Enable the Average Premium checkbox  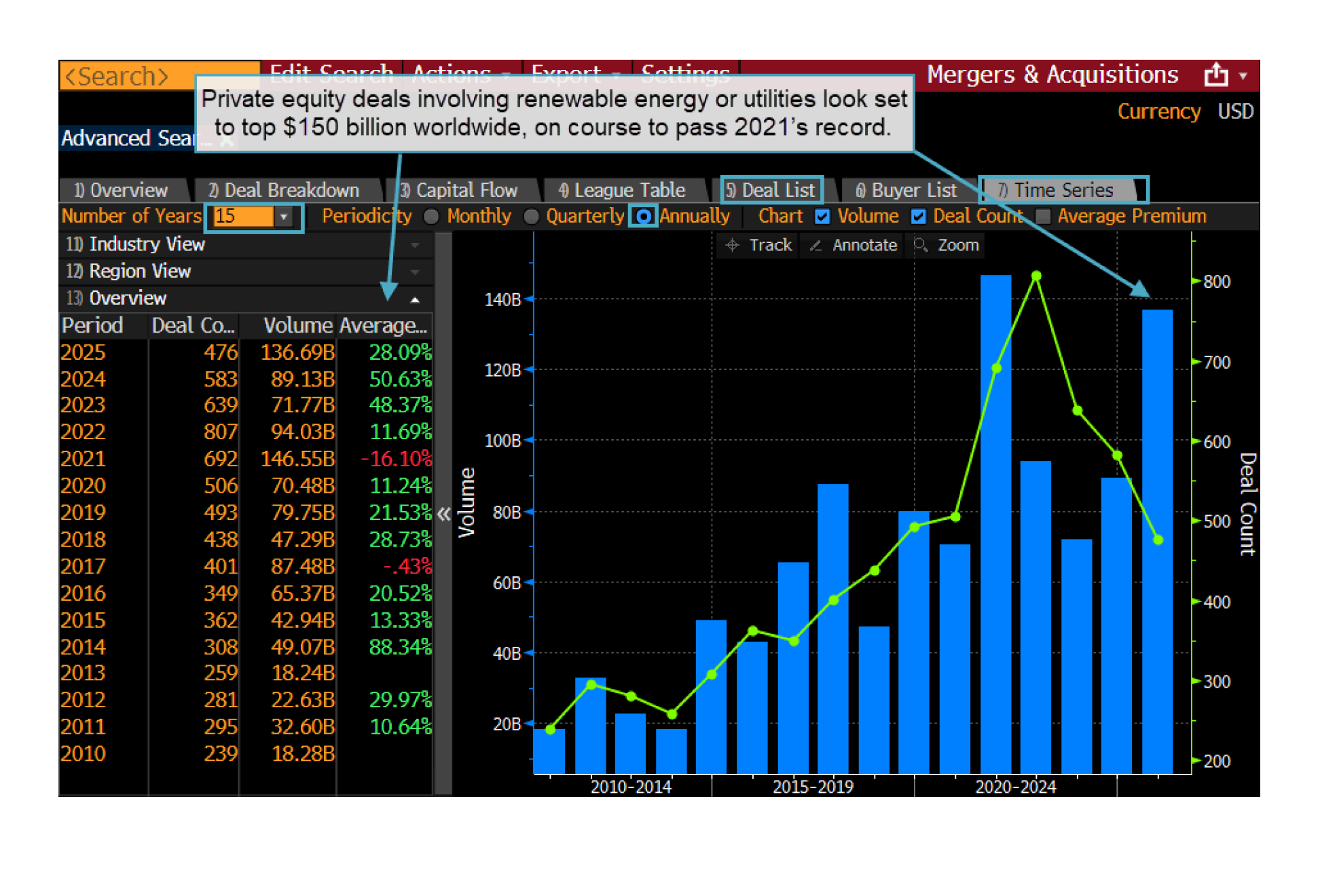(1043, 217)
